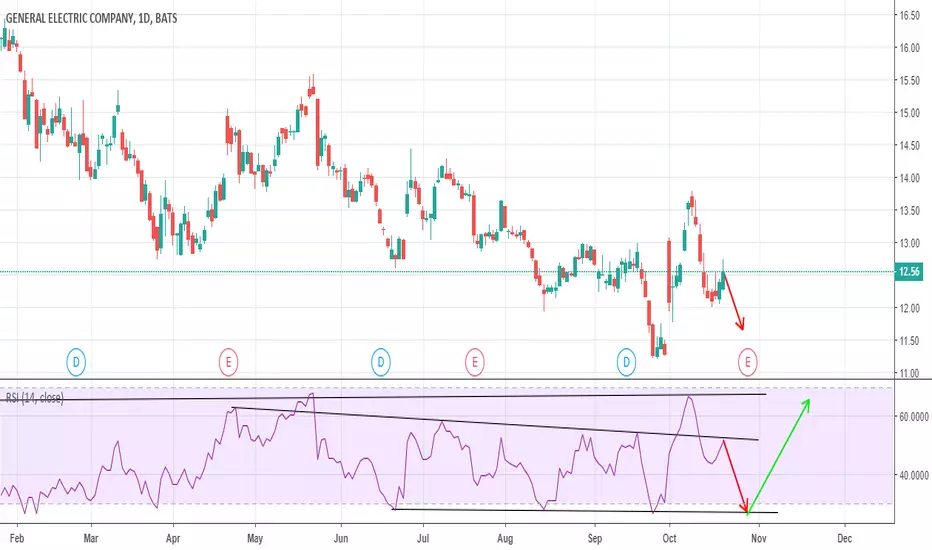
Task: Select the Mar label on time axis
Action: point(91,538)
